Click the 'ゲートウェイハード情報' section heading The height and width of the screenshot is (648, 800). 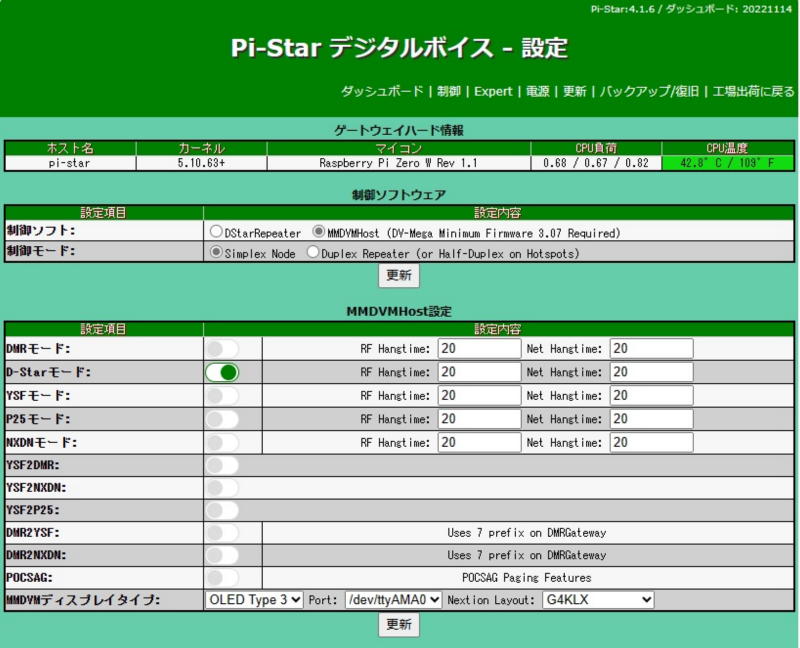pyautogui.click(x=399, y=131)
